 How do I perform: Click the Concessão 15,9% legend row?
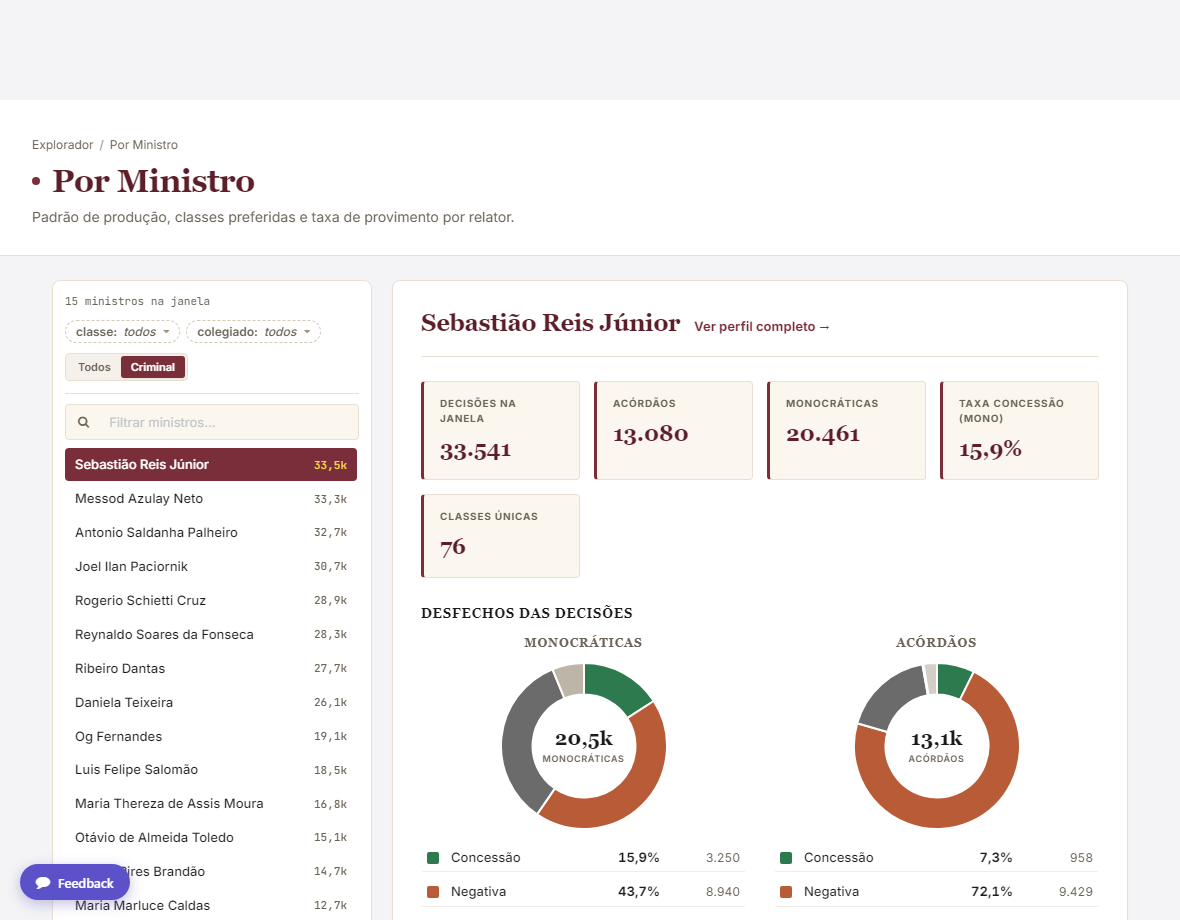583,858
